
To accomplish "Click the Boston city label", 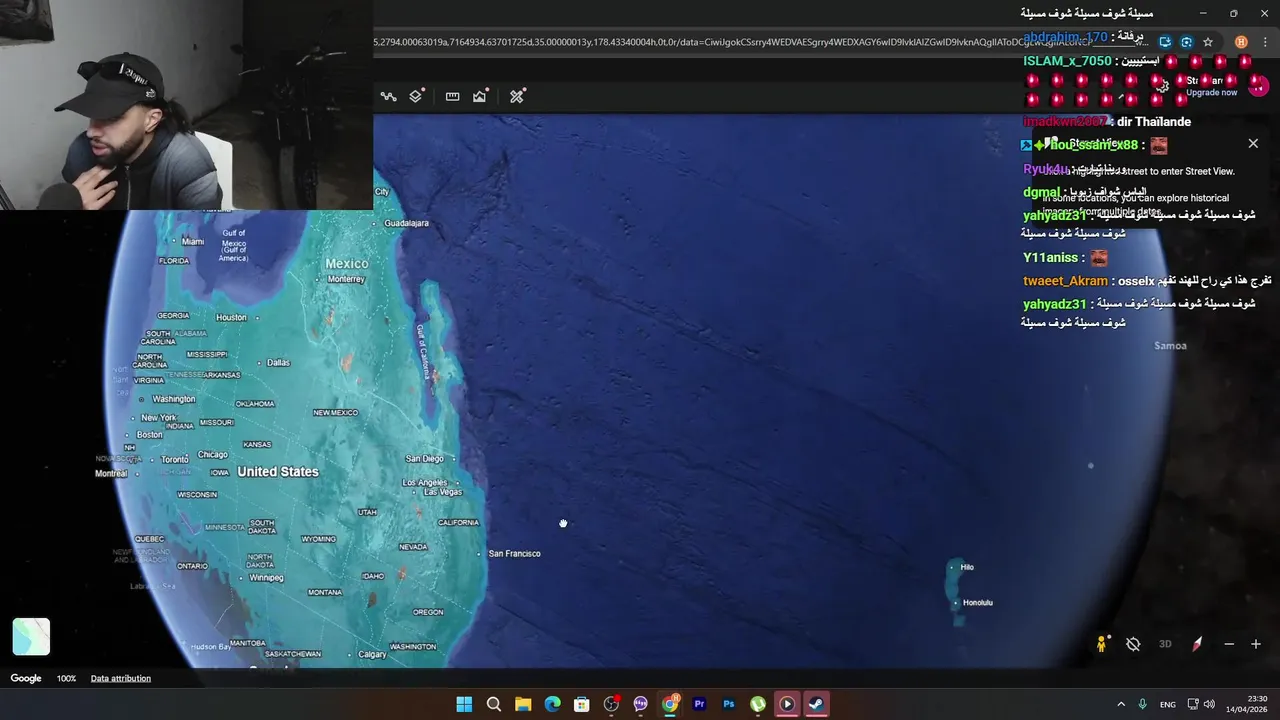I will (x=149, y=435).
